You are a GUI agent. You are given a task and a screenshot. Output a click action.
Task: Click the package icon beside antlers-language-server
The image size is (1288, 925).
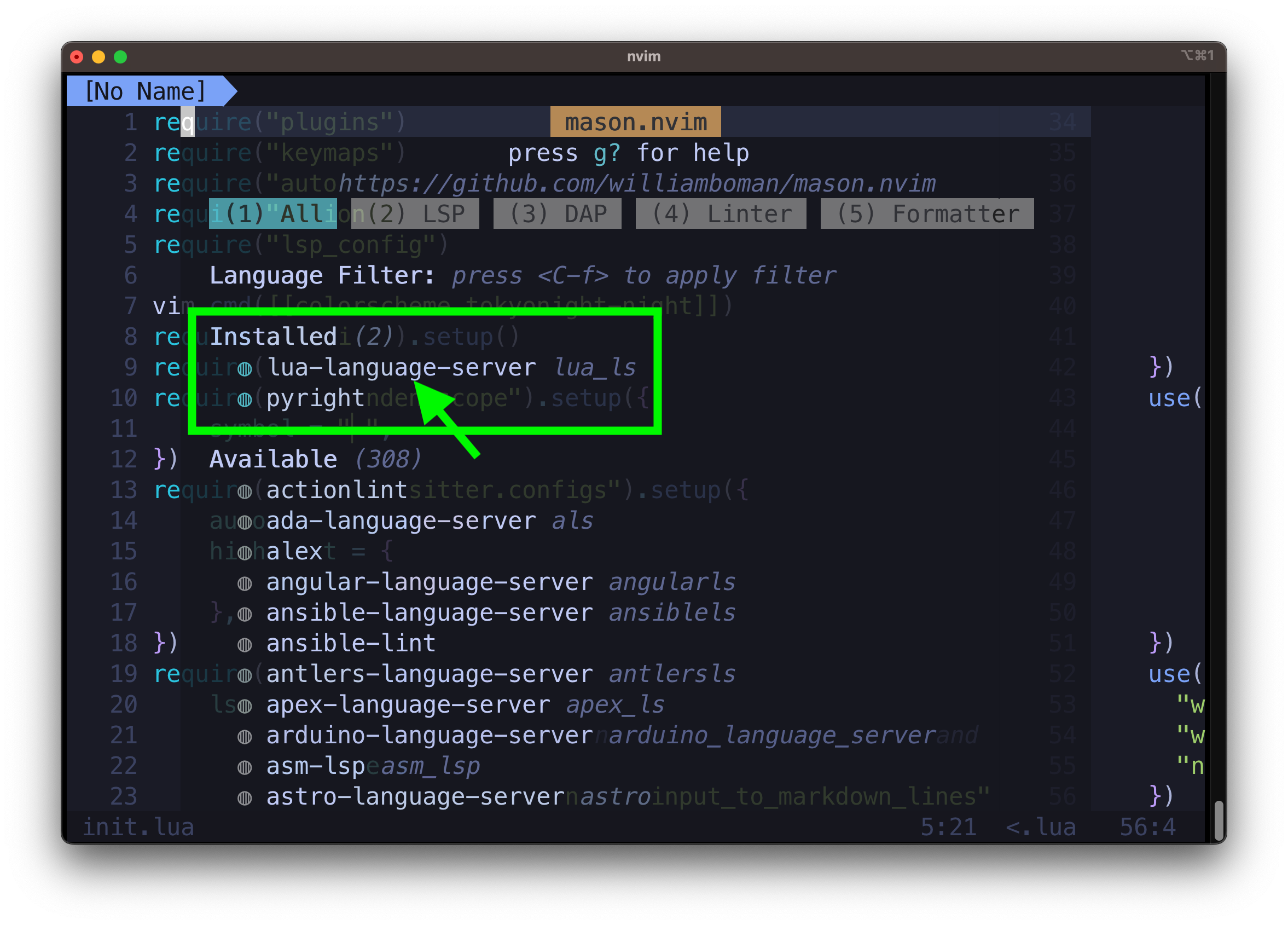click(245, 675)
